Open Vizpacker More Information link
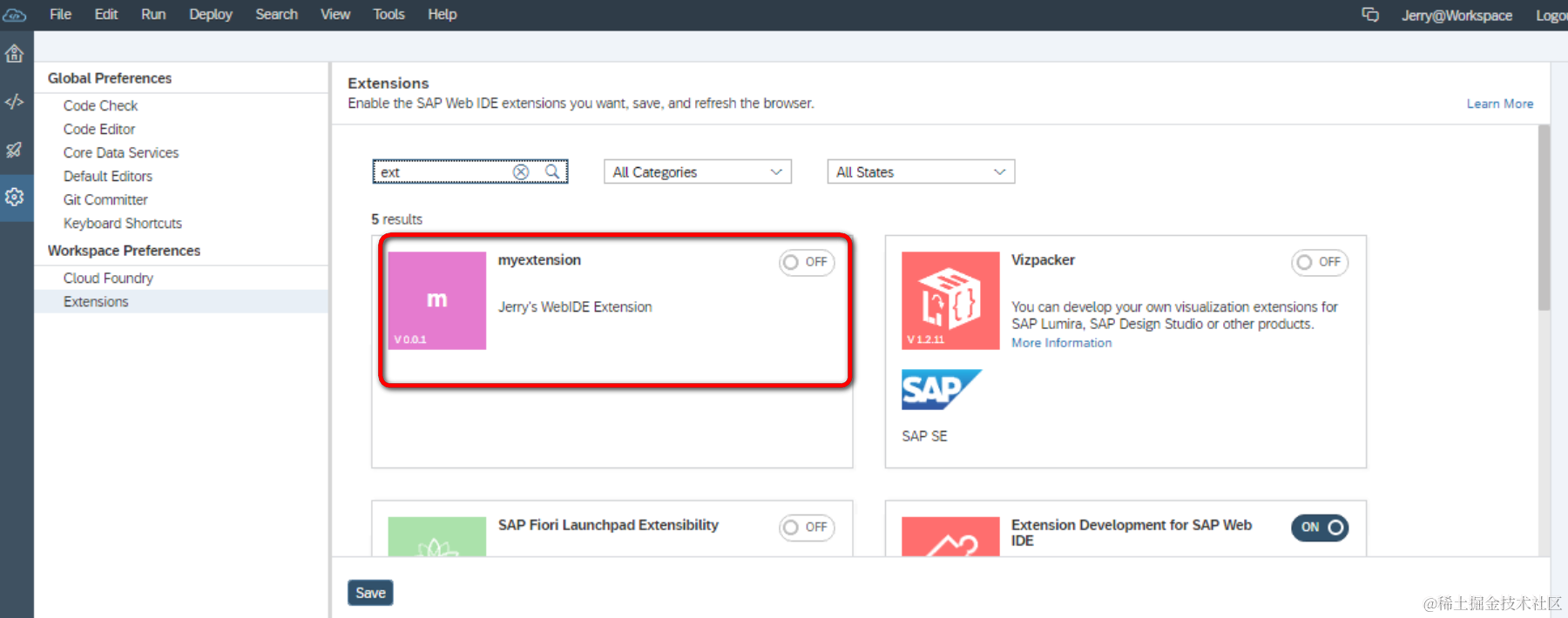The height and width of the screenshot is (618, 1568). click(x=1061, y=343)
